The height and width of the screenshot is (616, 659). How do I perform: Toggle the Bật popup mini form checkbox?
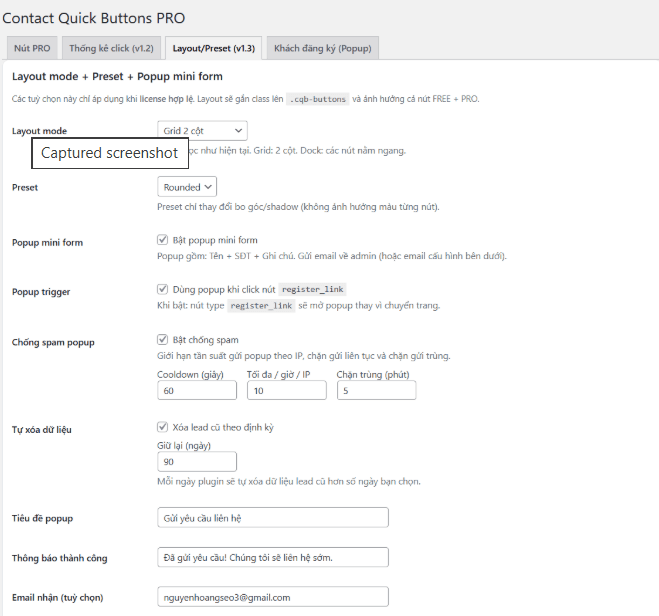(163, 240)
